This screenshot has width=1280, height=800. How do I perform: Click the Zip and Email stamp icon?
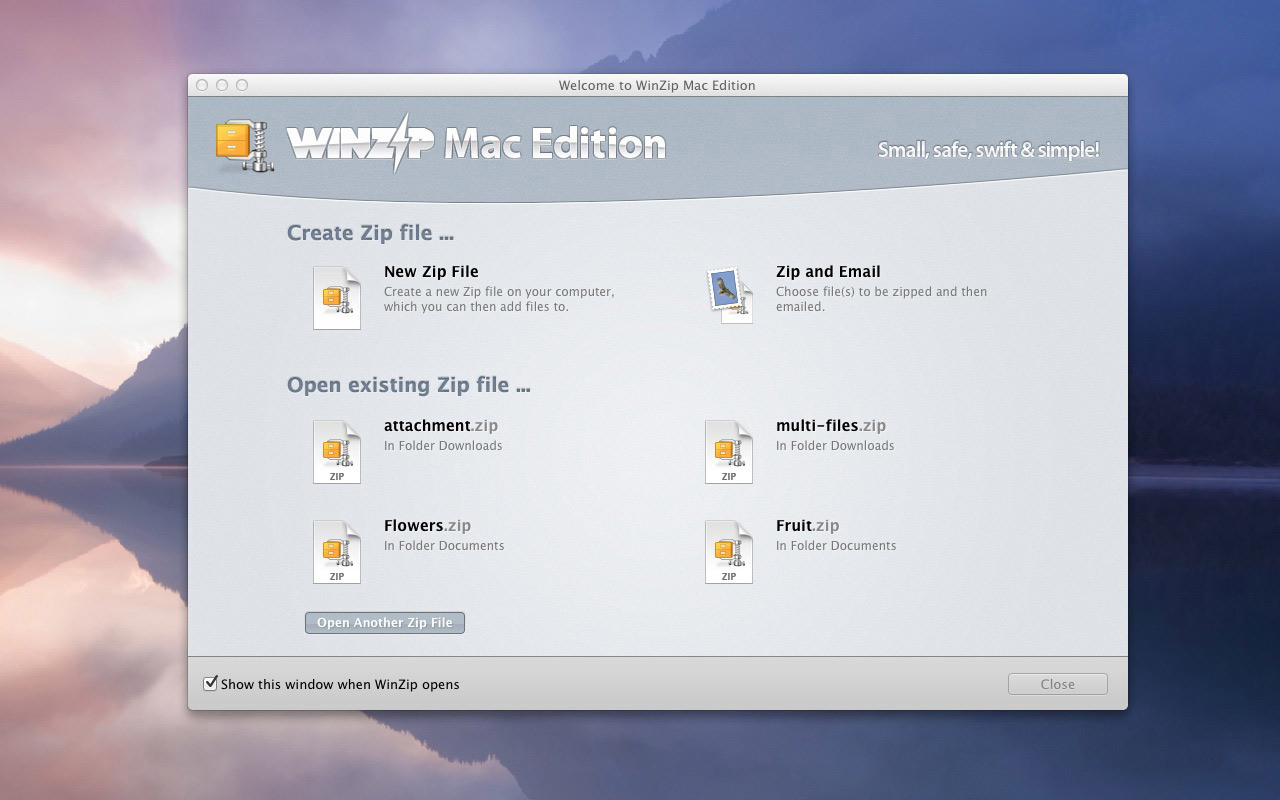click(729, 295)
